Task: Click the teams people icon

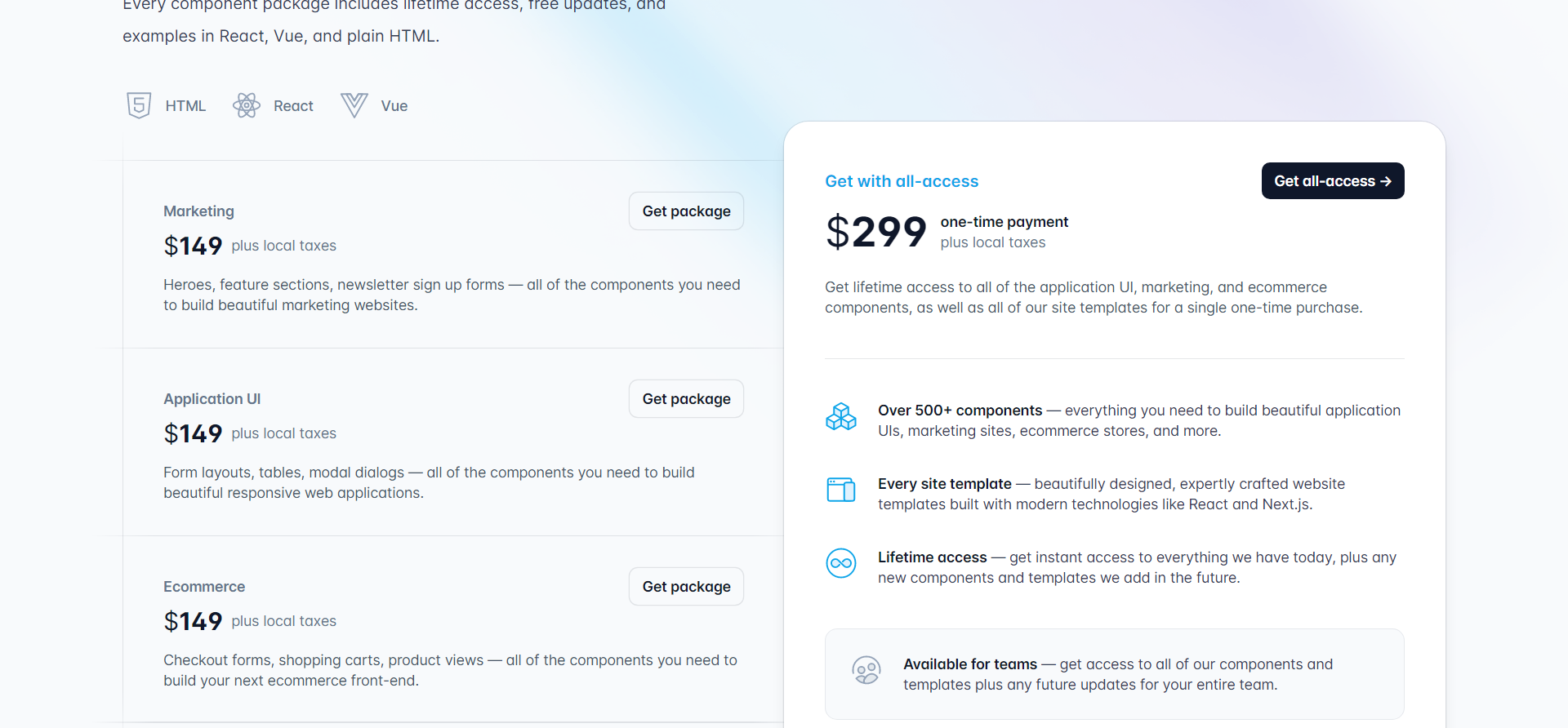Action: pos(866,671)
